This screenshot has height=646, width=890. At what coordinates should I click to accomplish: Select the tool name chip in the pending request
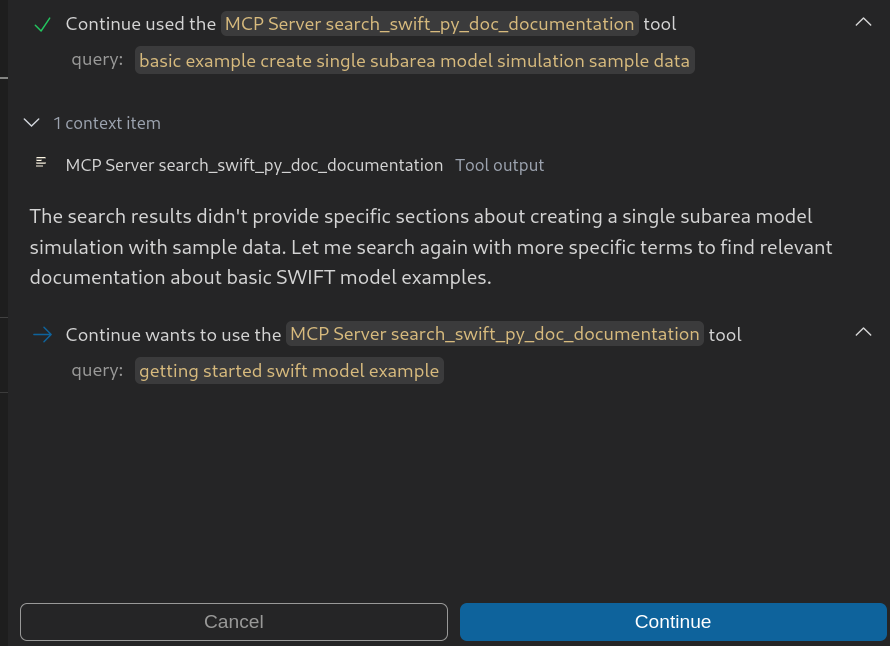click(x=494, y=334)
